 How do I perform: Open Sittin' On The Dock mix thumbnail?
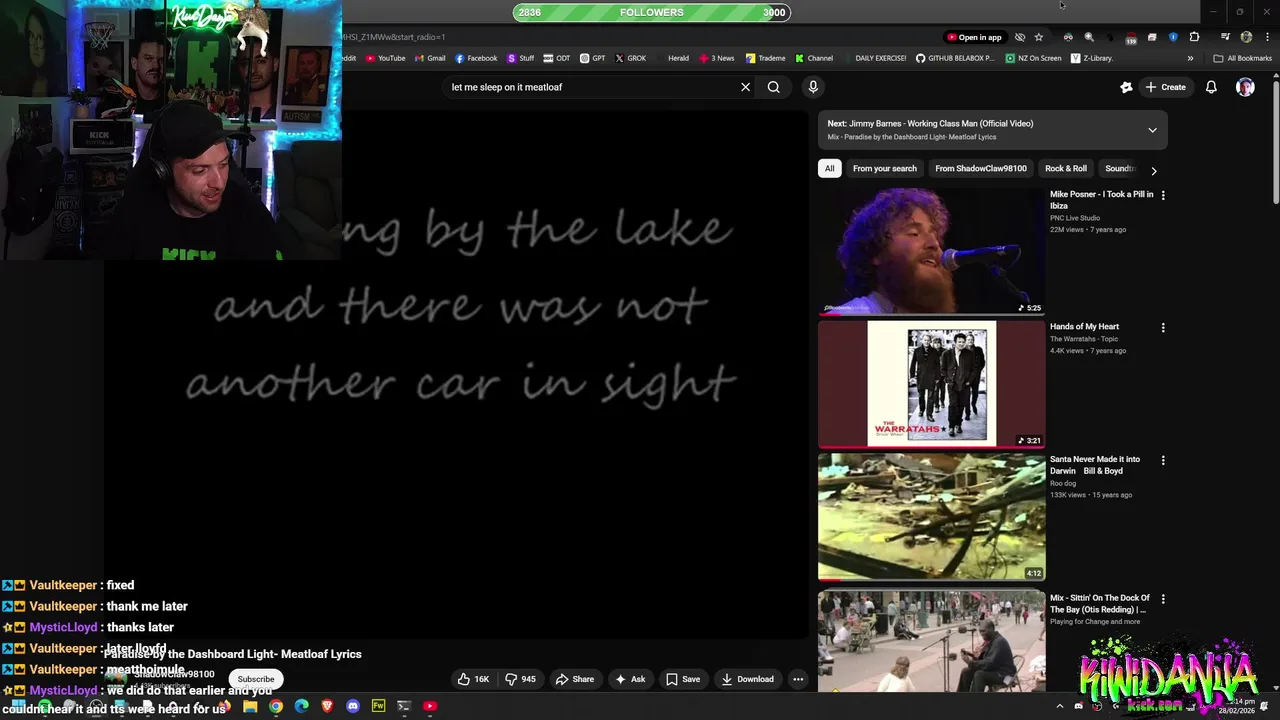(x=931, y=641)
